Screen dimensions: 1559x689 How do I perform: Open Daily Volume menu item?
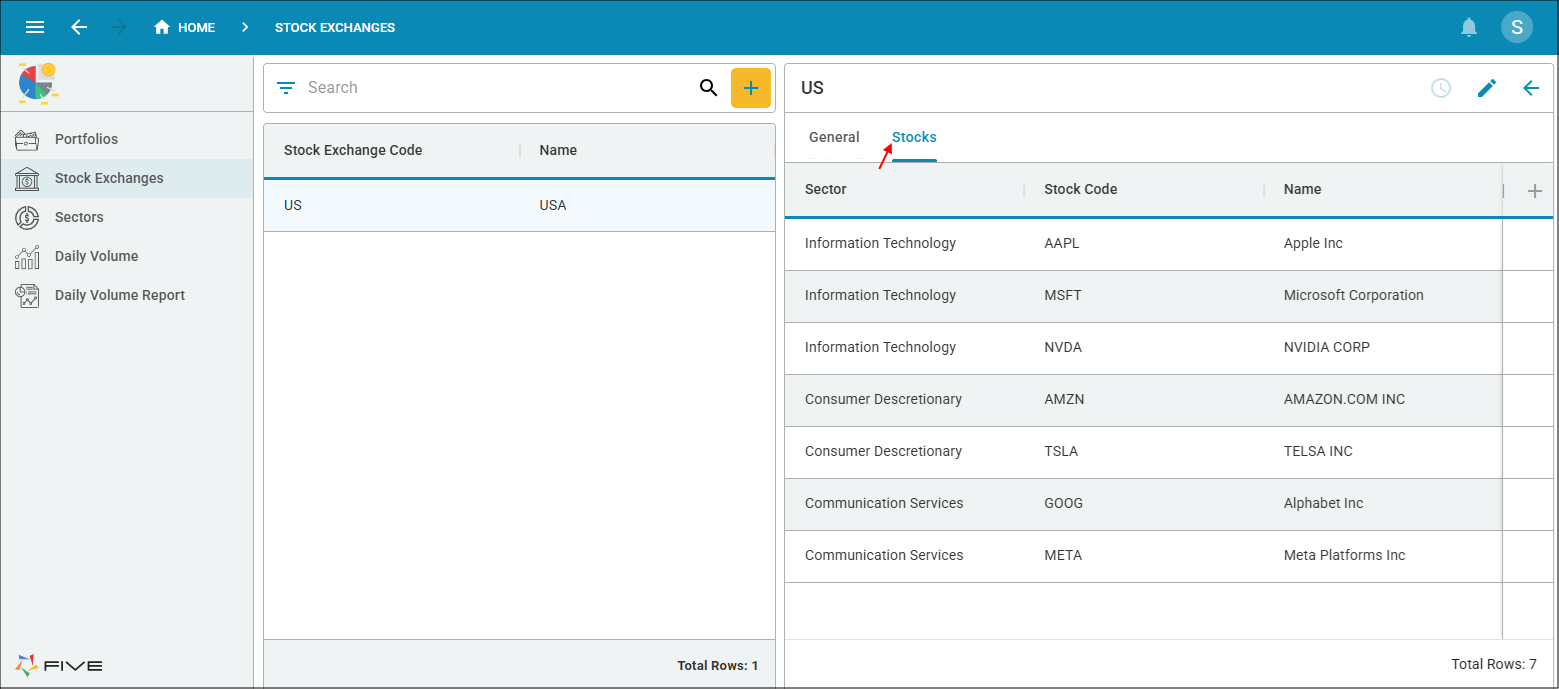click(x=126, y=256)
